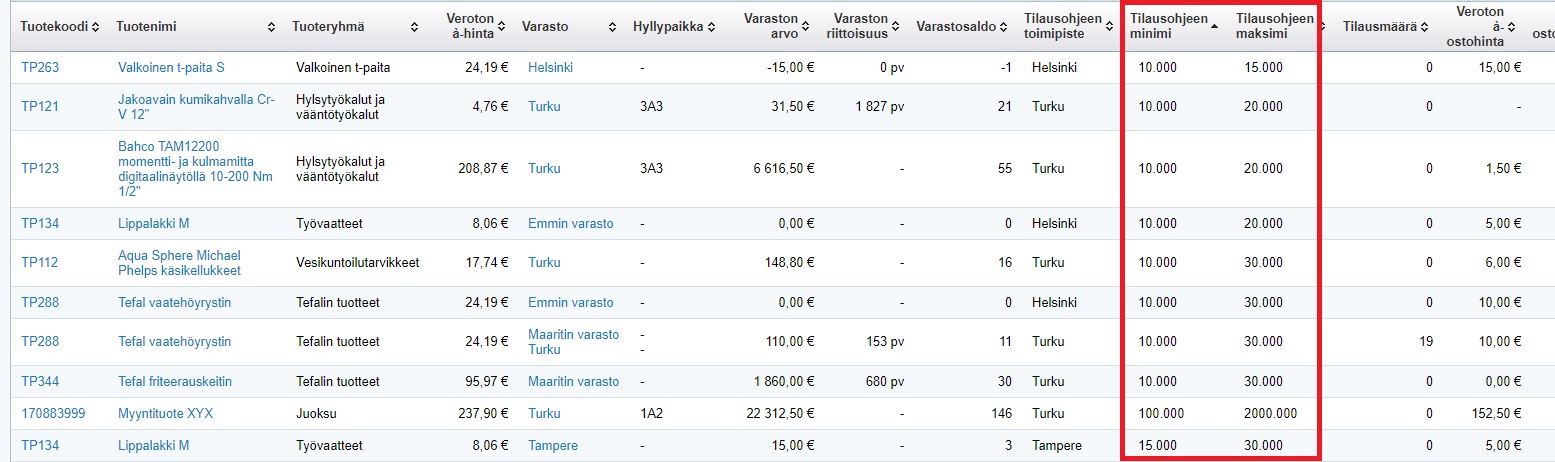Open Emmin varasto link in Lippalakki M row
Image resolution: width=1555 pixels, height=462 pixels.
(x=571, y=224)
